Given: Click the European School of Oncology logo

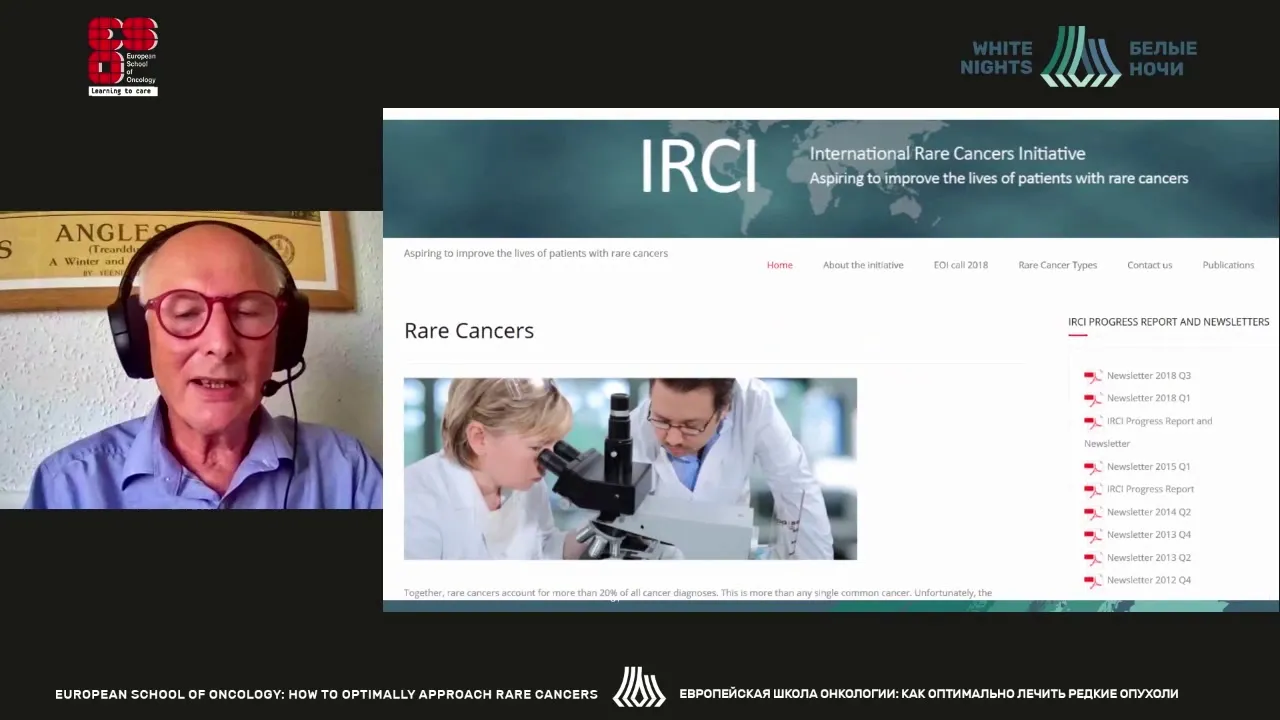Looking at the screenshot, I should pos(123,57).
